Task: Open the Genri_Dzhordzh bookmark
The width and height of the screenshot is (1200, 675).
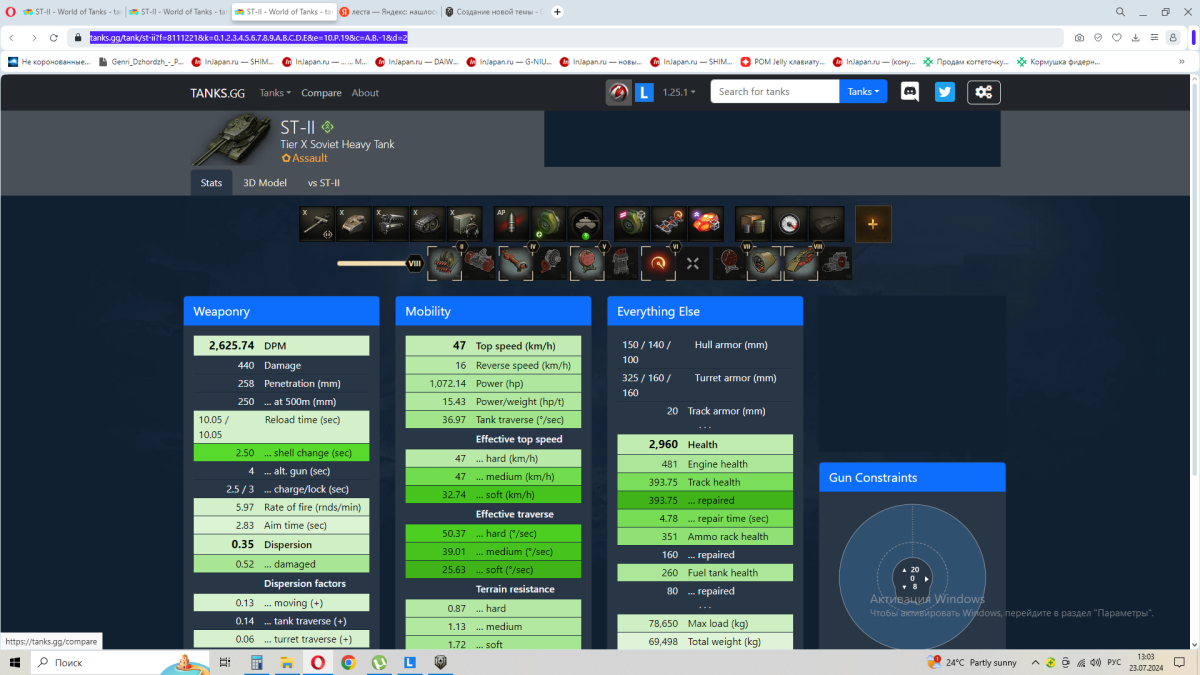Action: (x=141, y=61)
